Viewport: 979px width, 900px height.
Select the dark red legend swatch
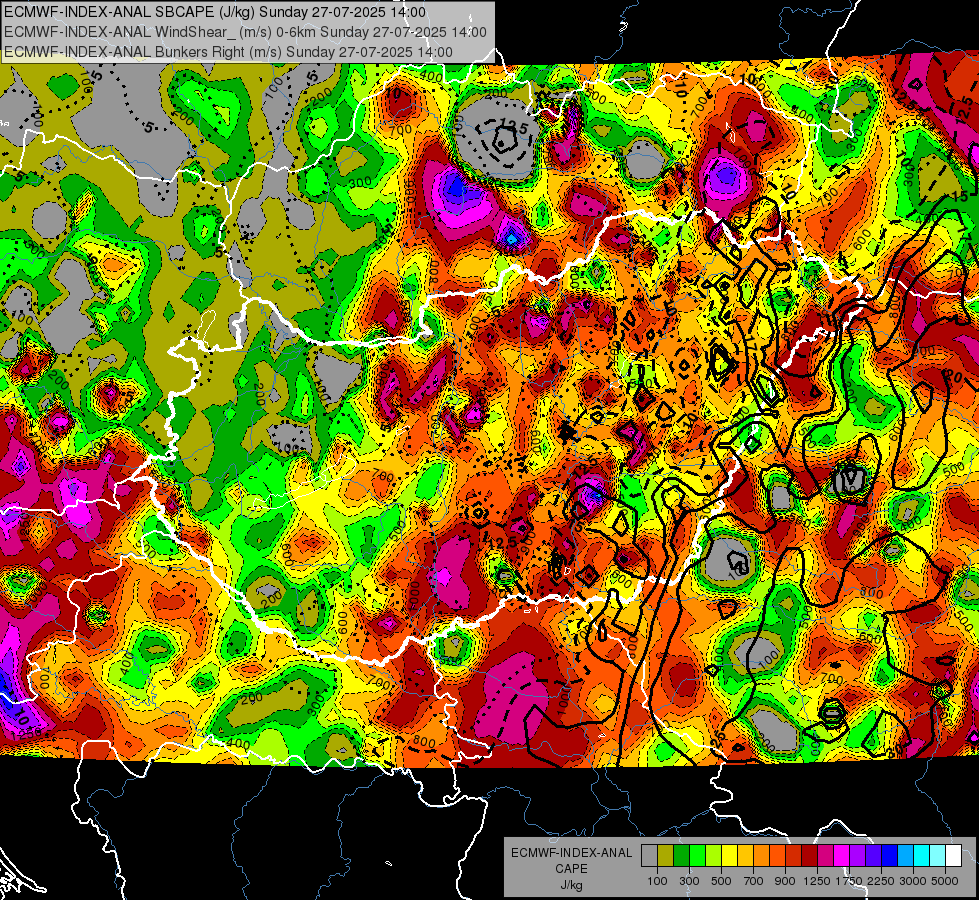[x=809, y=855]
